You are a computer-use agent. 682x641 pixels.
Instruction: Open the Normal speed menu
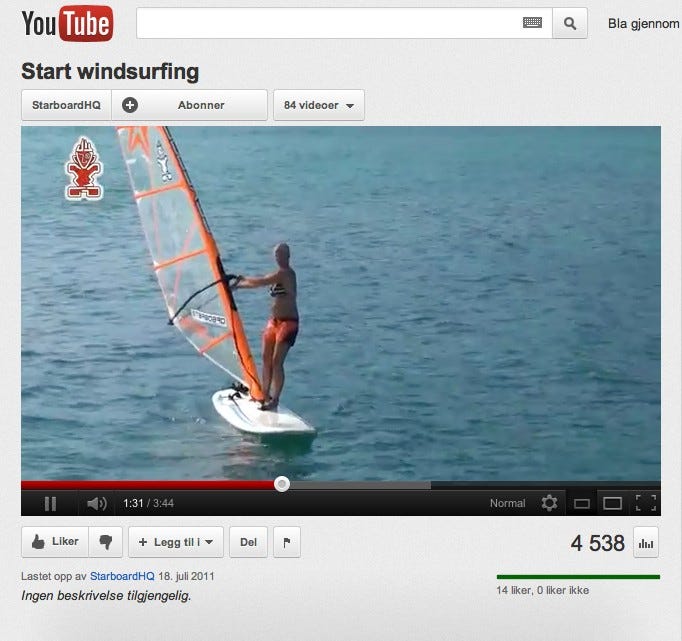507,503
